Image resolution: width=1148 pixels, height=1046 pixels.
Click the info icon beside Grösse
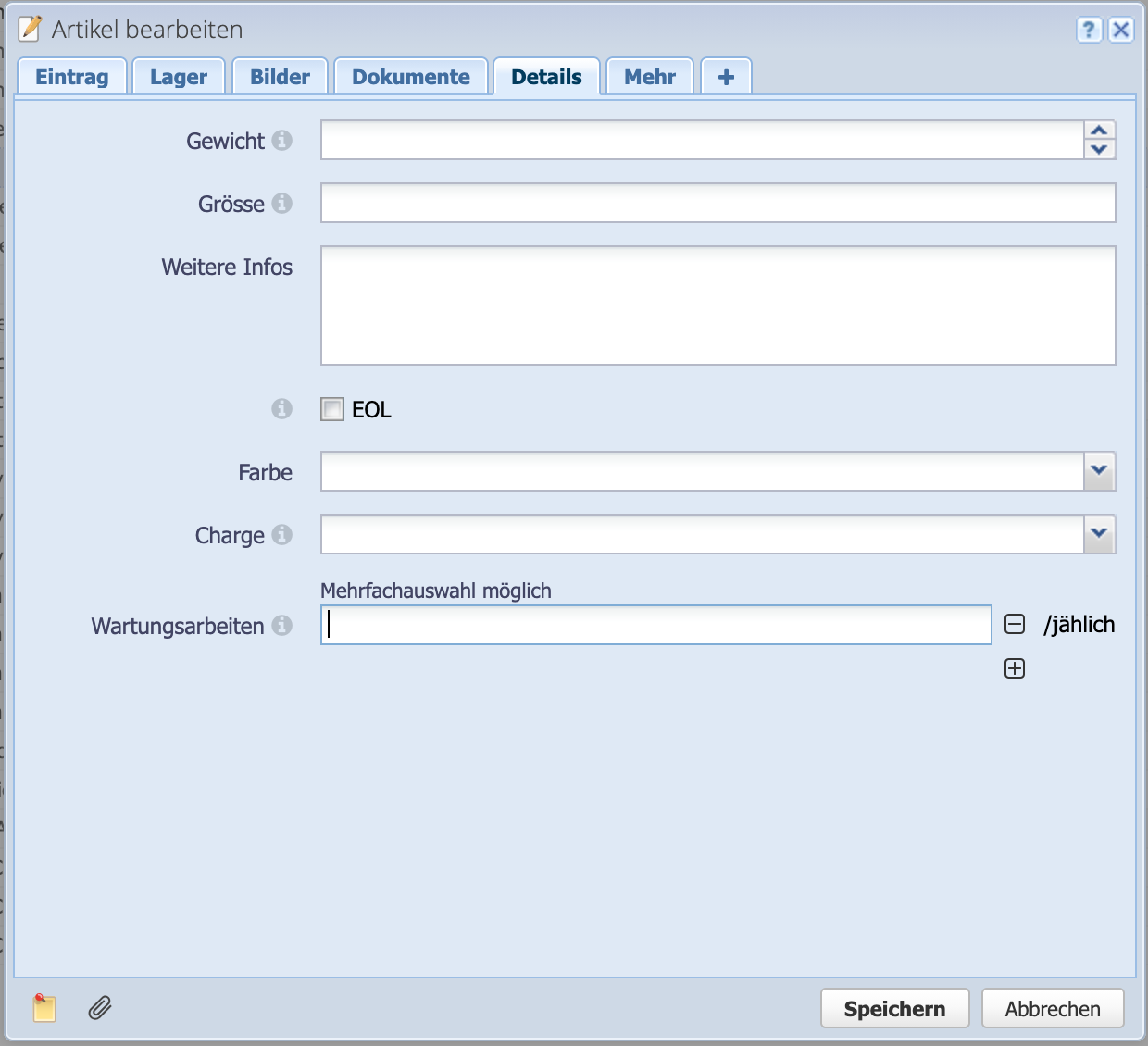tap(282, 204)
